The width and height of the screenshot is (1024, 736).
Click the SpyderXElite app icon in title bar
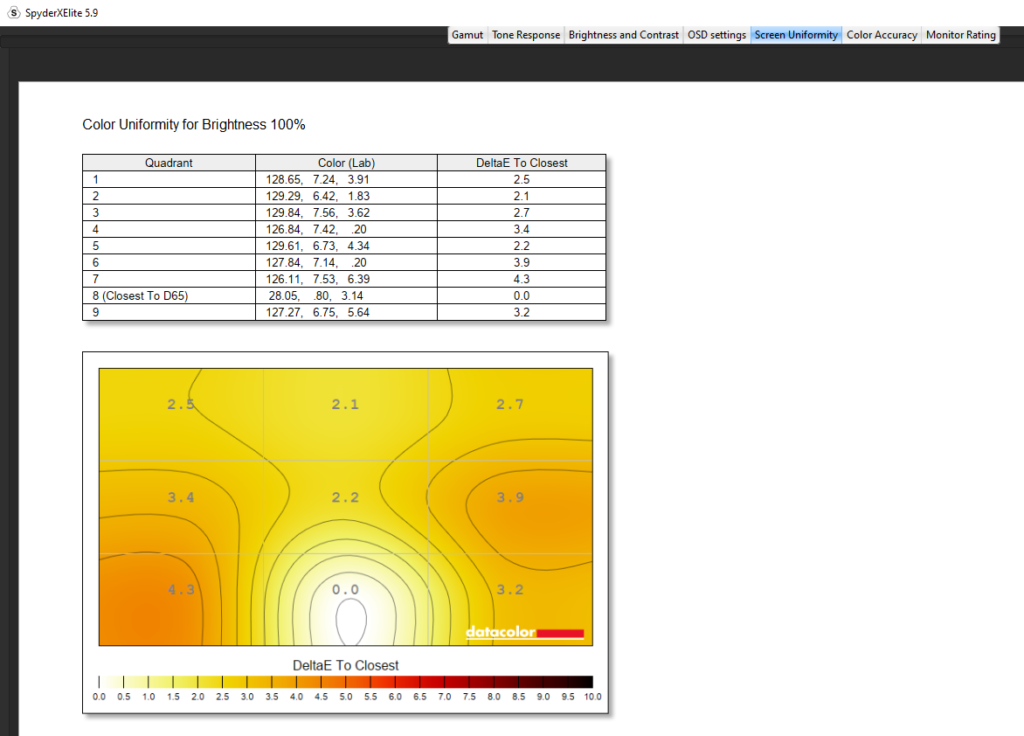[14, 12]
